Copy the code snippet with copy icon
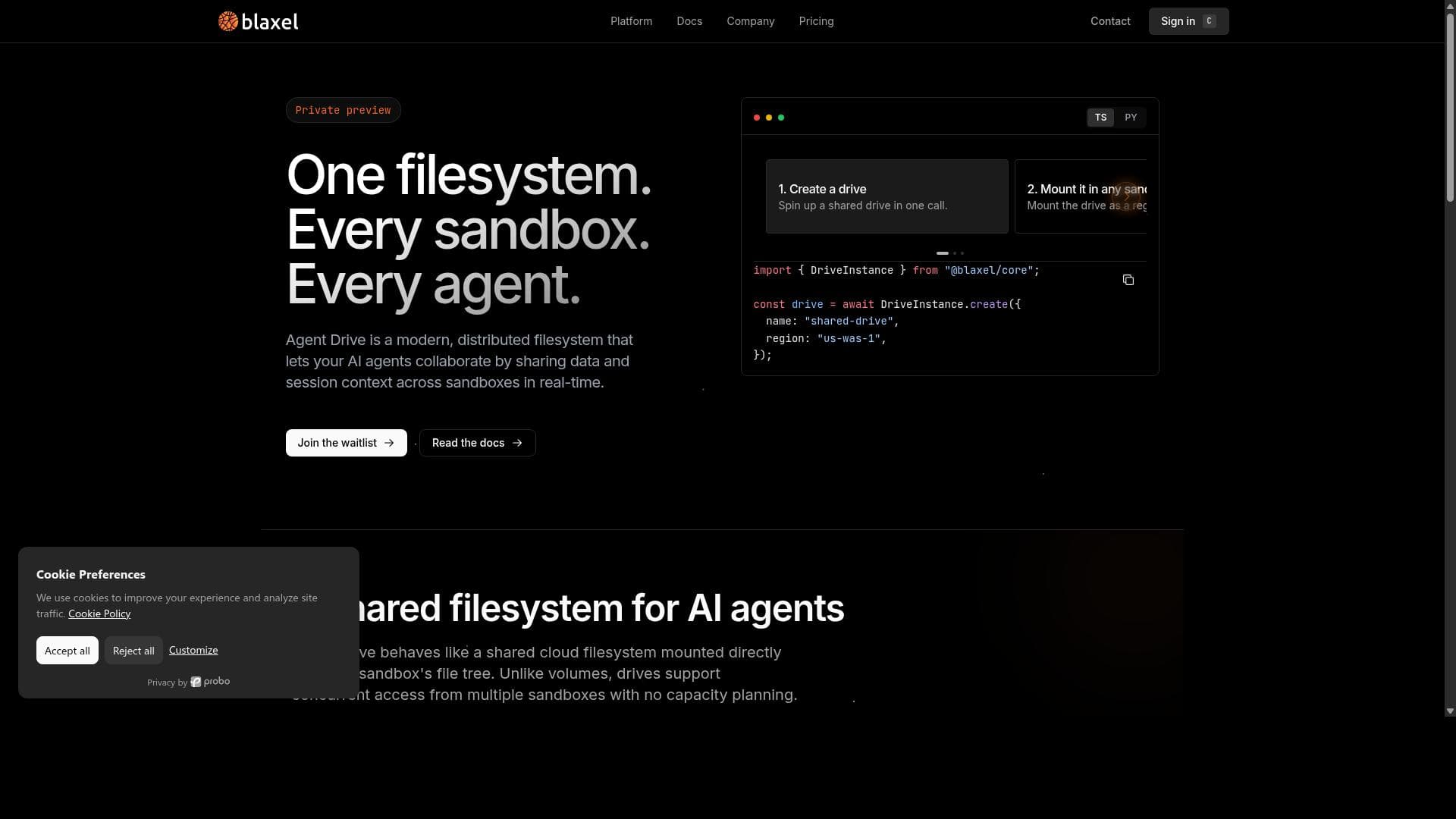 (x=1128, y=280)
